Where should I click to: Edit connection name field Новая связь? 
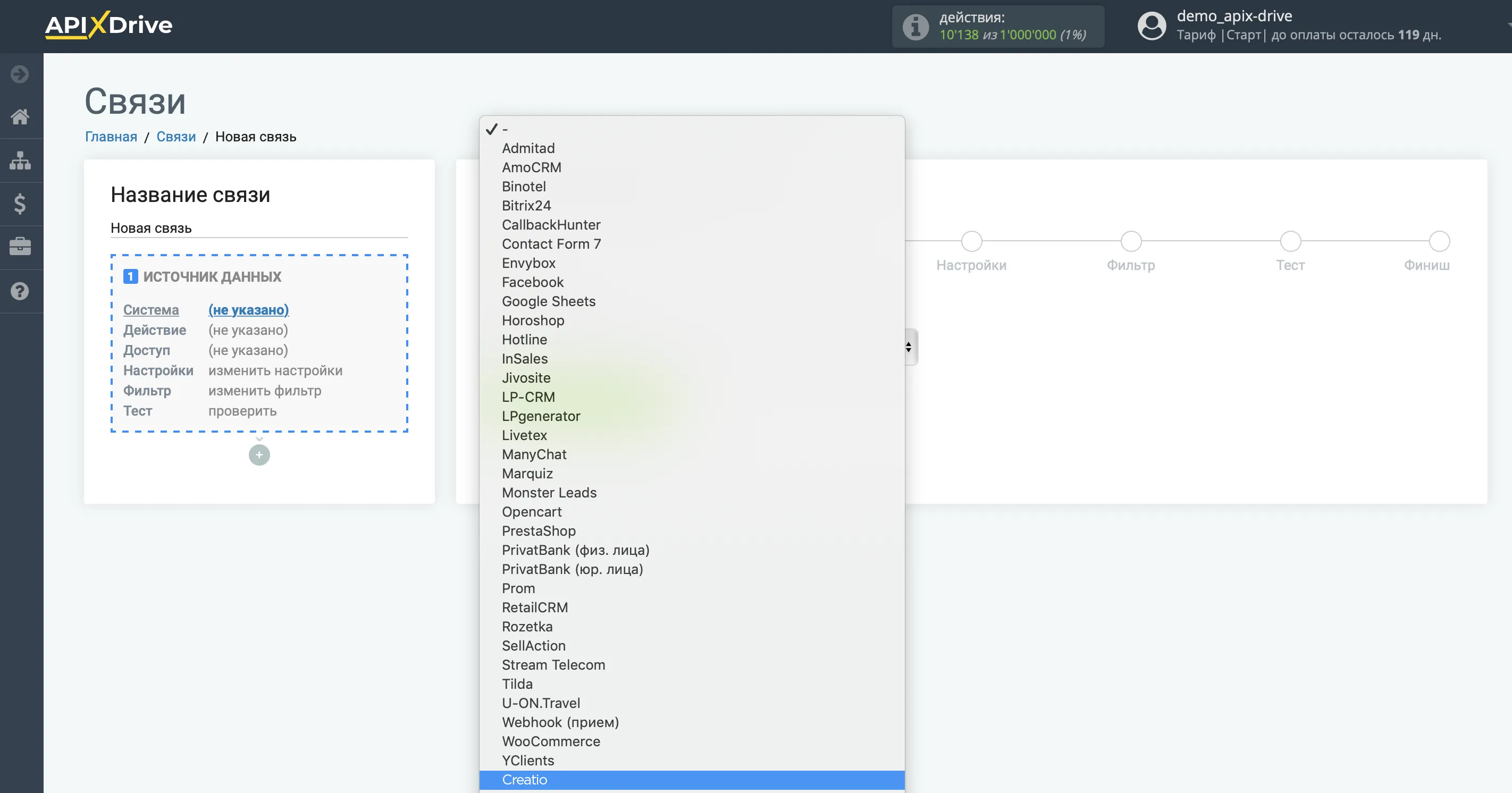click(x=259, y=229)
